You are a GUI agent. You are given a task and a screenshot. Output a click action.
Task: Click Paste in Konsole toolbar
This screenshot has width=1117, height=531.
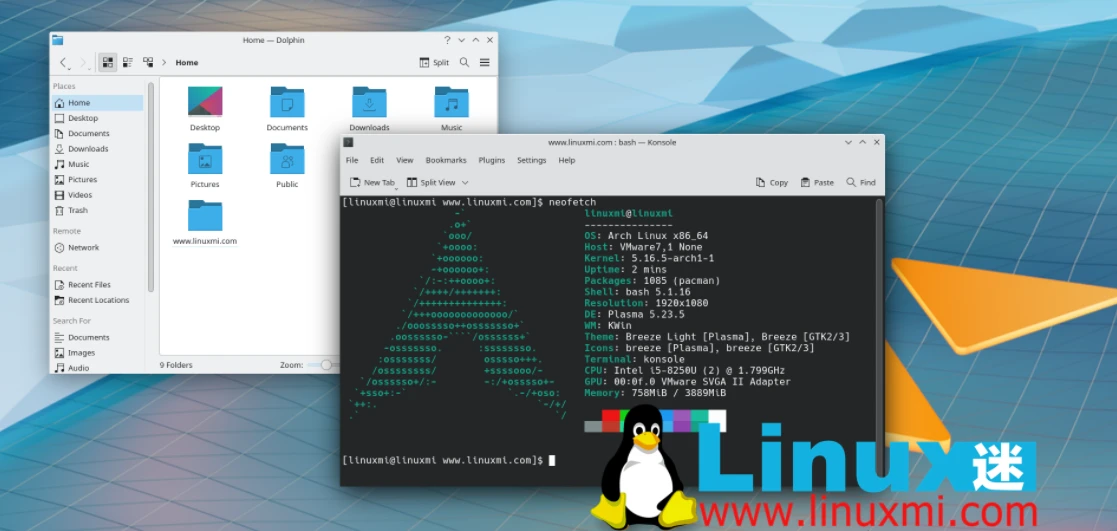coord(817,182)
